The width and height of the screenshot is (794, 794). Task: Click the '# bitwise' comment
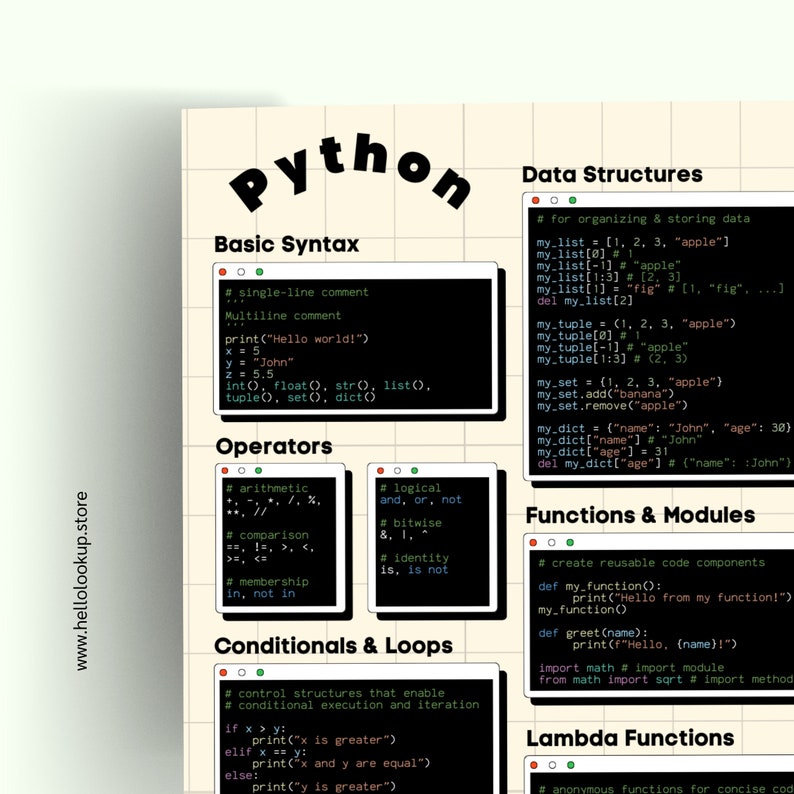pyautogui.click(x=411, y=523)
